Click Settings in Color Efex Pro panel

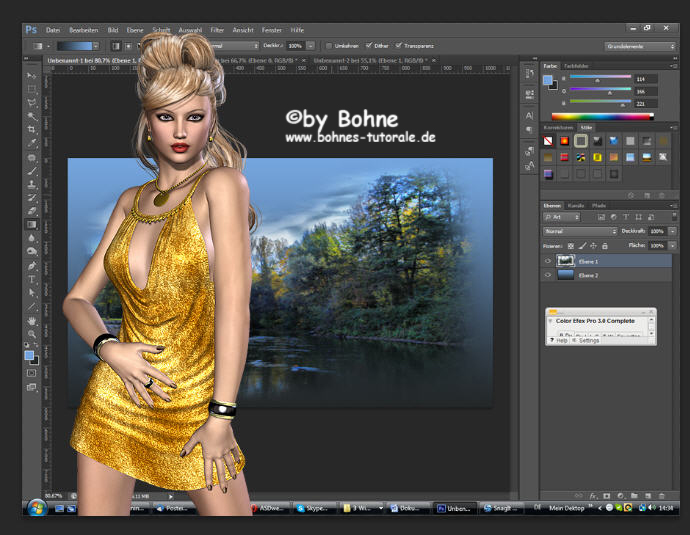click(589, 340)
